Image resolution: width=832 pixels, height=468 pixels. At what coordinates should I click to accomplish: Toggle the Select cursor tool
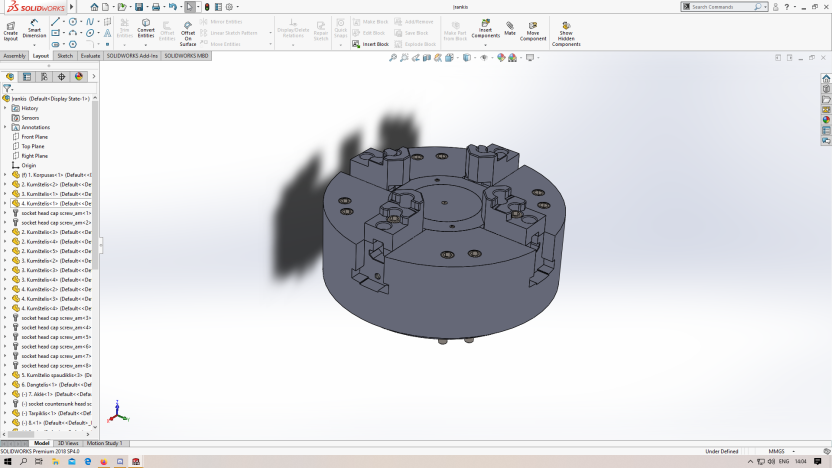click(190, 7)
